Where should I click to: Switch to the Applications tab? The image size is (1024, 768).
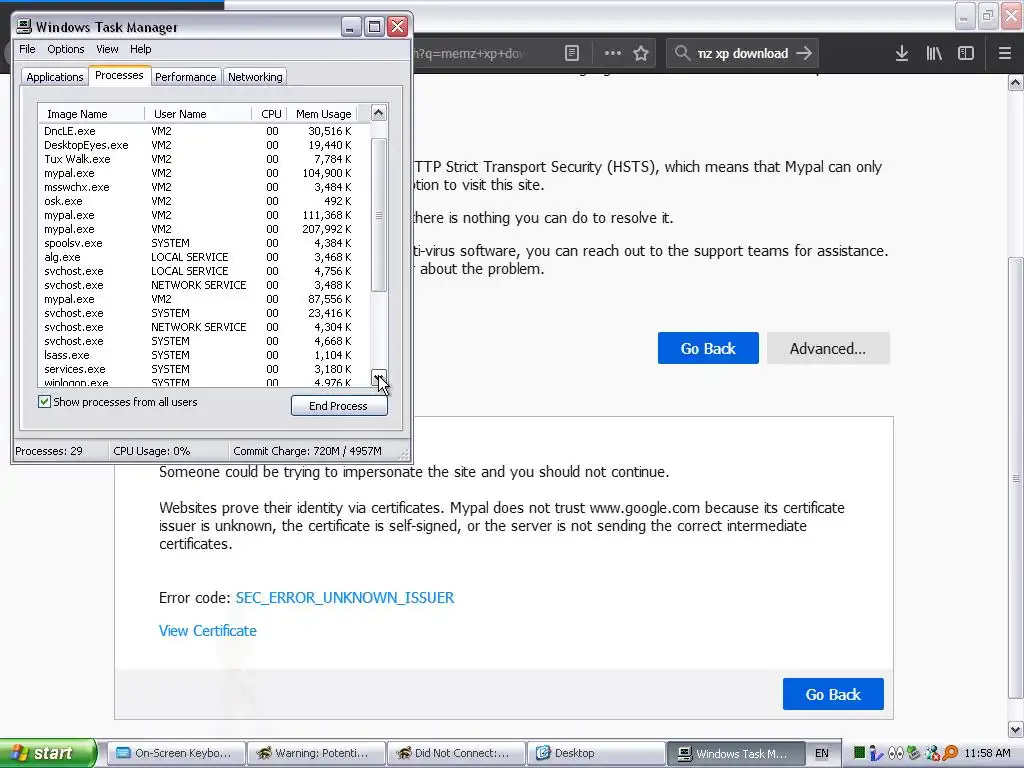click(x=55, y=77)
